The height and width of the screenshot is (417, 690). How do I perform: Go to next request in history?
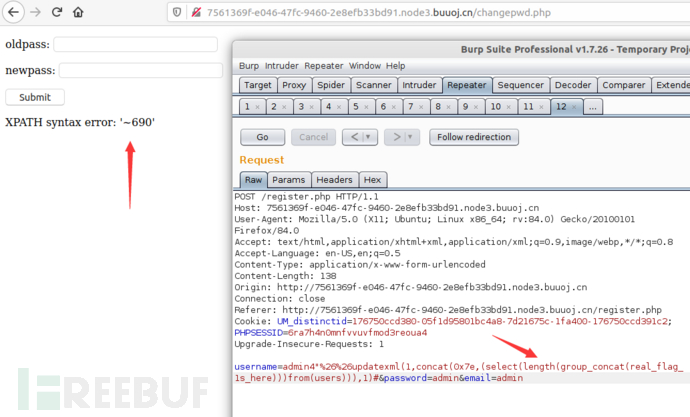(396, 137)
